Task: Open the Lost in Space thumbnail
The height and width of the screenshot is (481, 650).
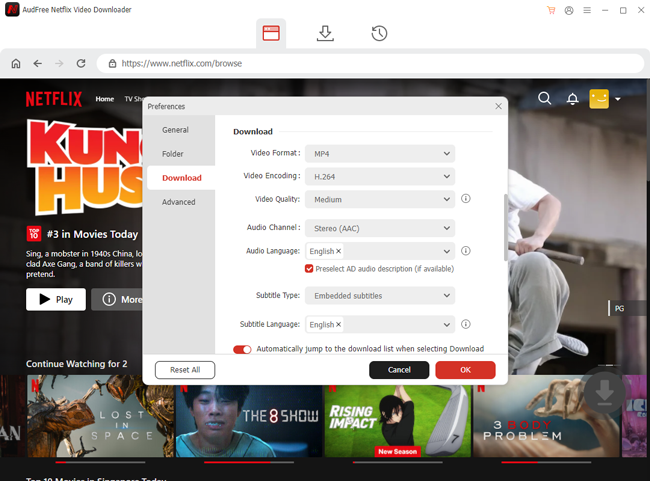Action: pos(100,416)
